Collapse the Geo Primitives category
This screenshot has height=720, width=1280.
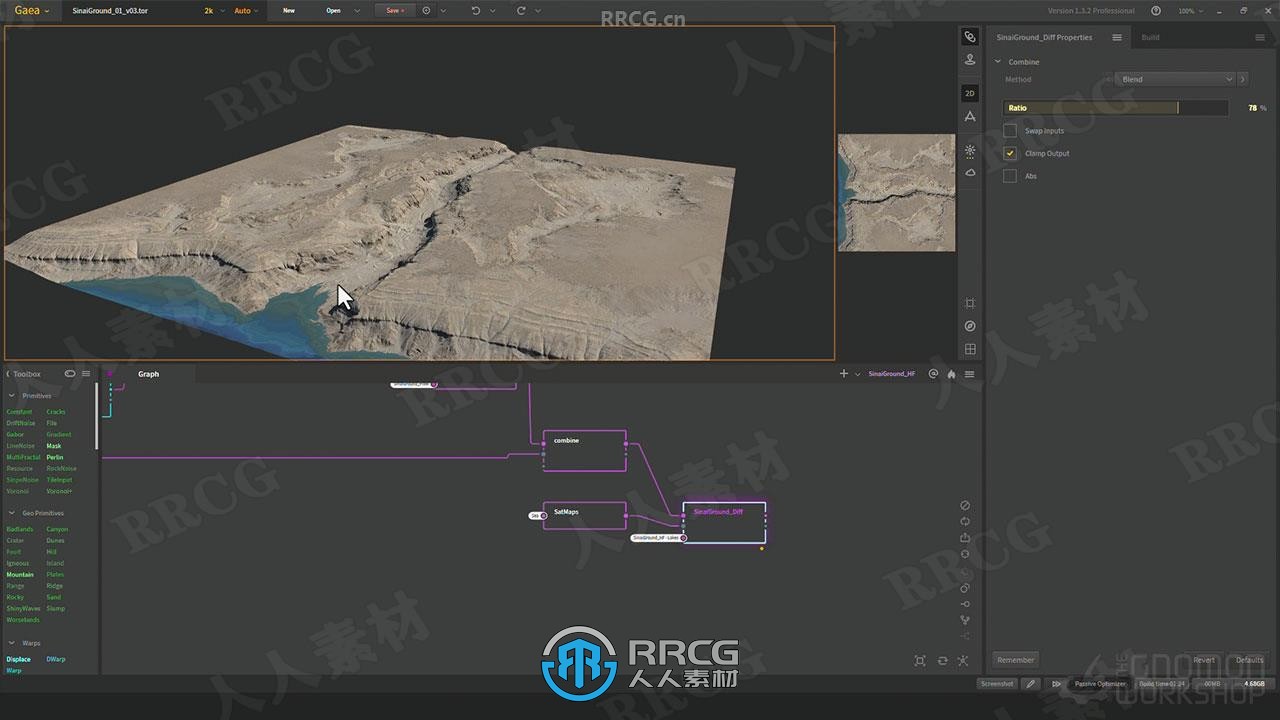click(x=11, y=513)
